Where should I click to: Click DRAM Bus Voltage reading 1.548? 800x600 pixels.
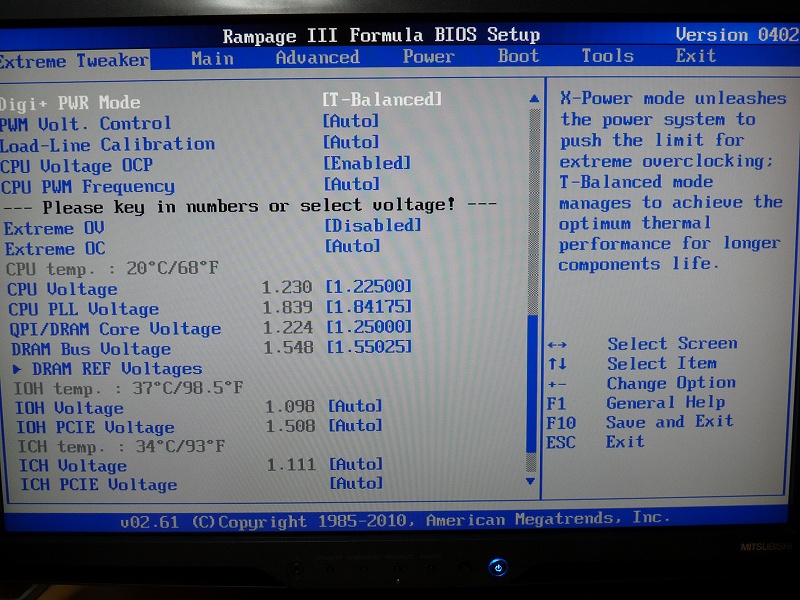pos(288,347)
